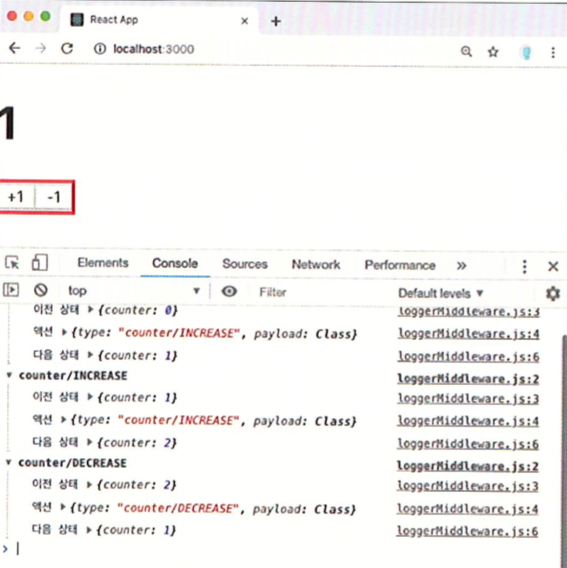Click the -1 counter button
Image resolution: width=567 pixels, height=568 pixels.
54,197
